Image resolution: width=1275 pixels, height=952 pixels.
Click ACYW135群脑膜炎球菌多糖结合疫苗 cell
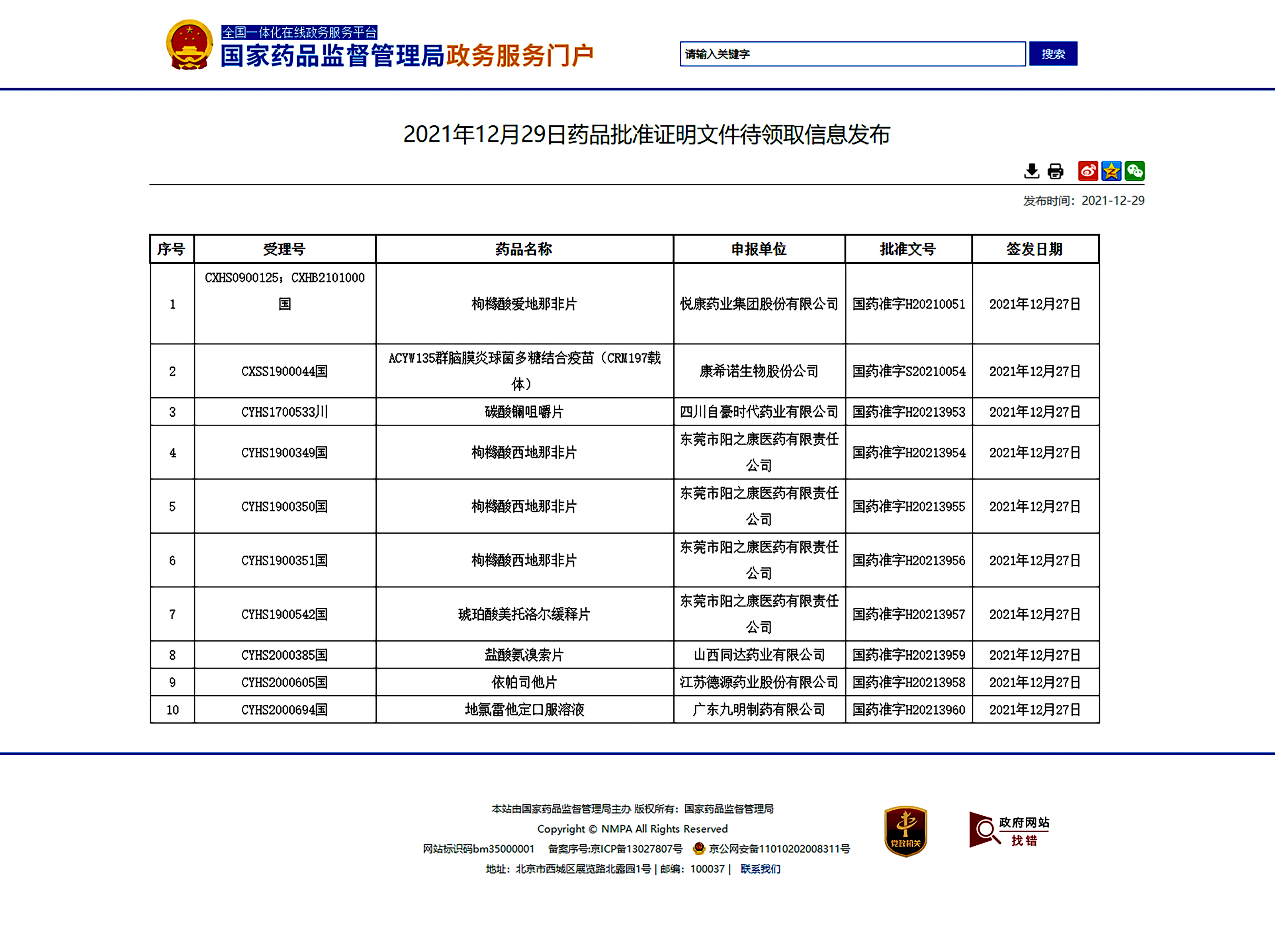(524, 371)
